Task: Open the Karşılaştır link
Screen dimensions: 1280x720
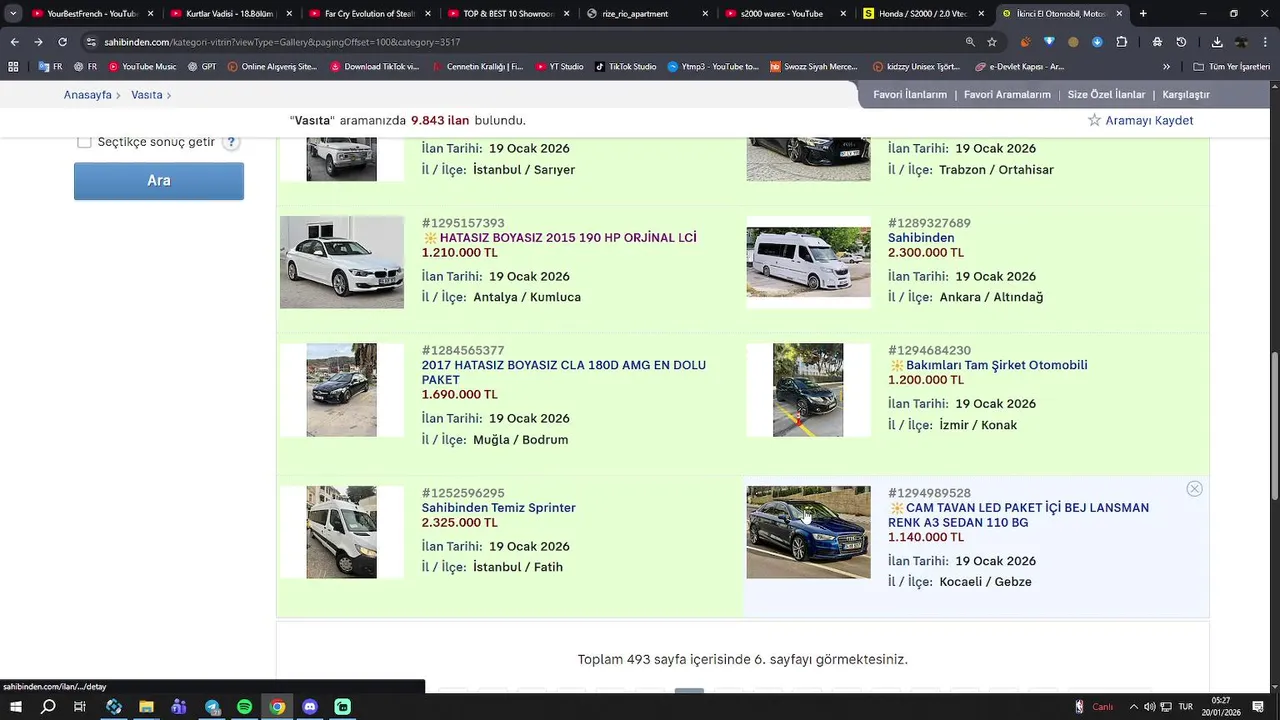Action: pos(1186,95)
